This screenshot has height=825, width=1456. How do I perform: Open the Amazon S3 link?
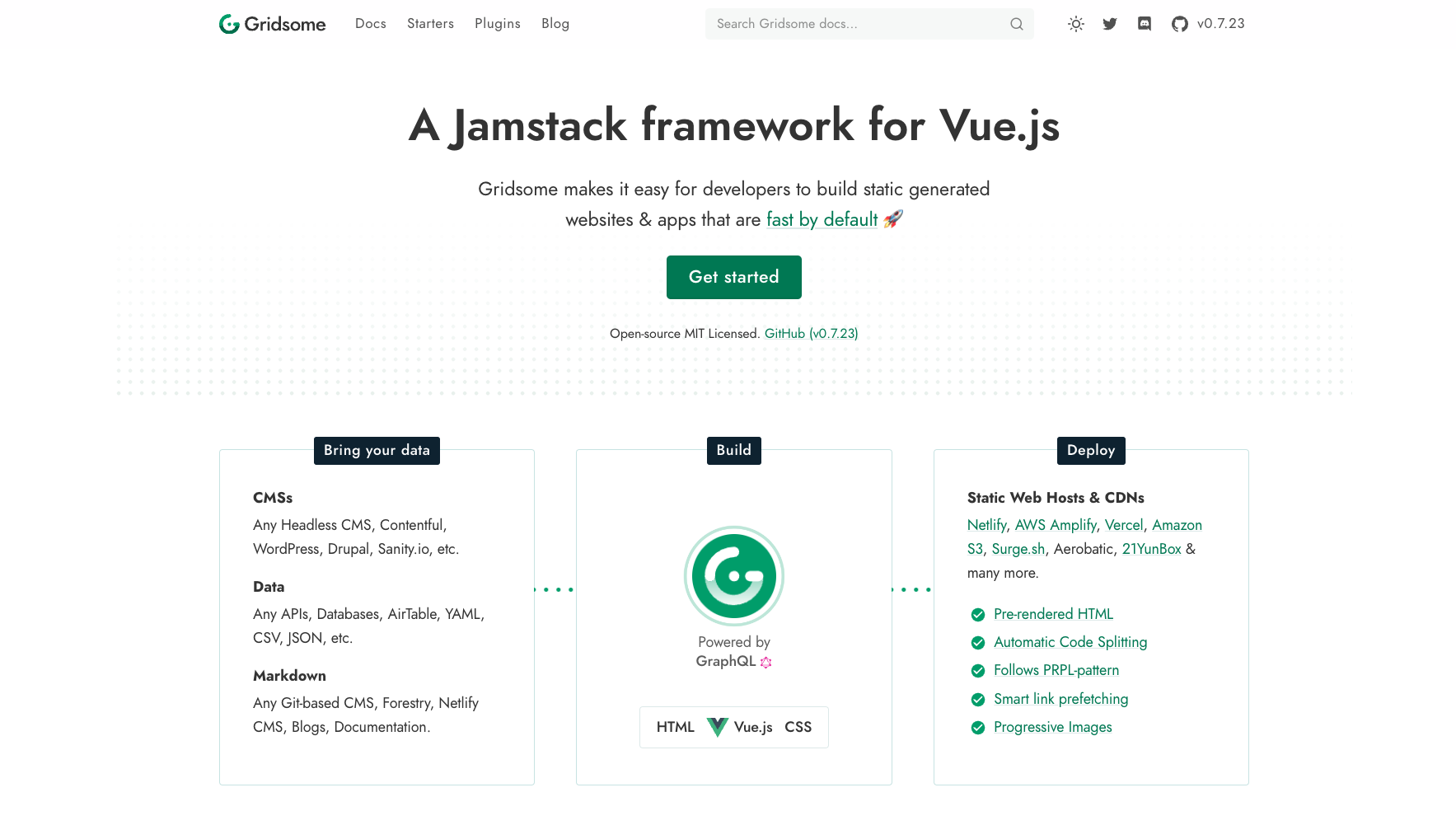[x=1177, y=525]
